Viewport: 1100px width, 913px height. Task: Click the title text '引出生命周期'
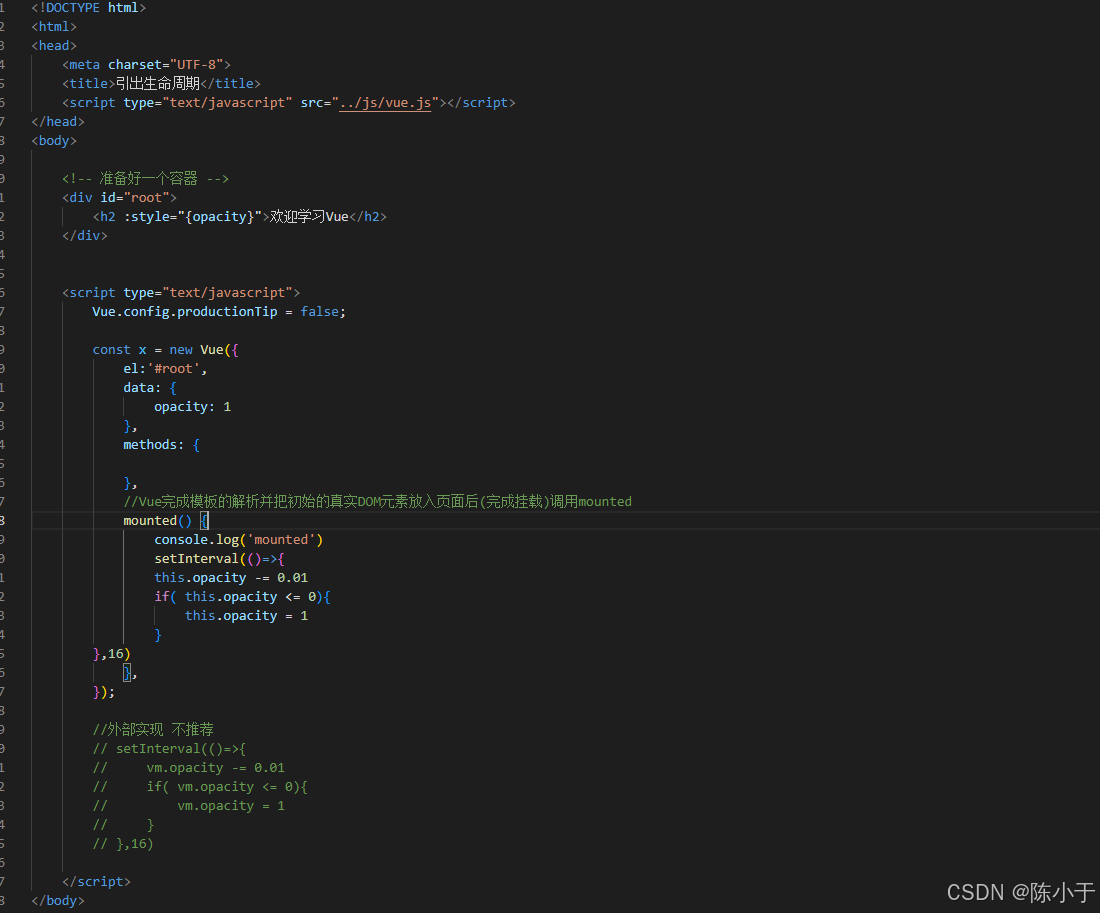(158, 84)
